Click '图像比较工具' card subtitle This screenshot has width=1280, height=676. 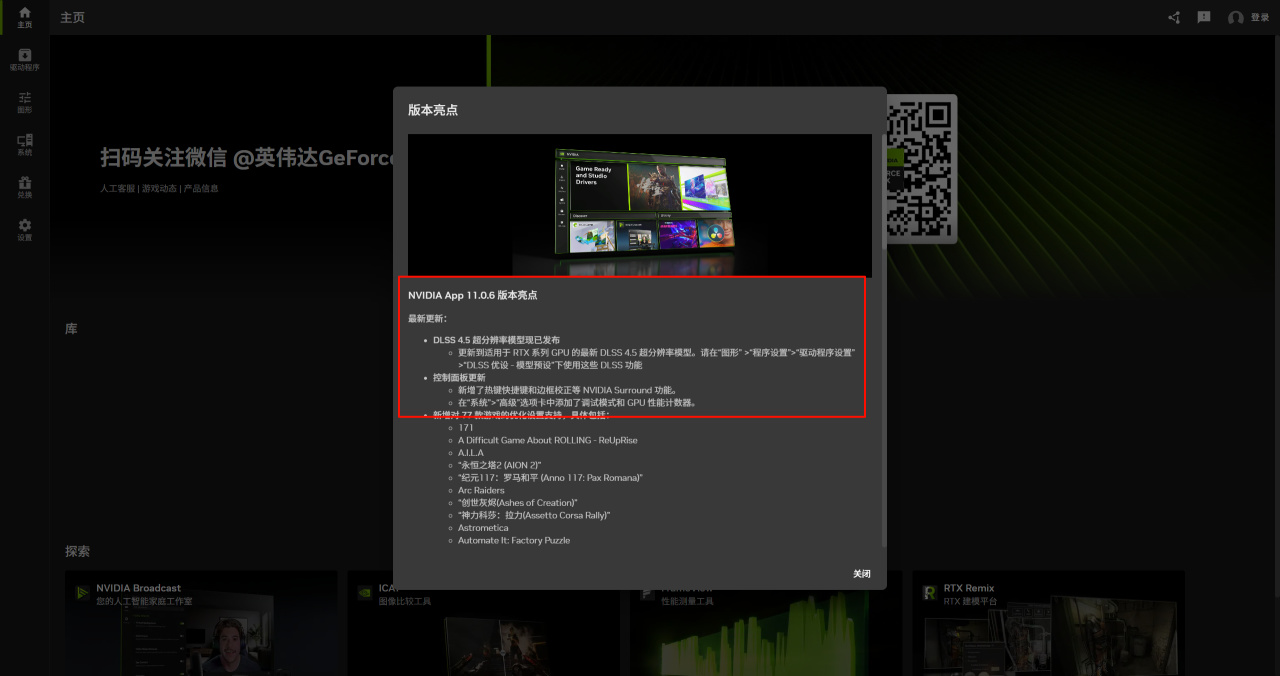click(405, 601)
